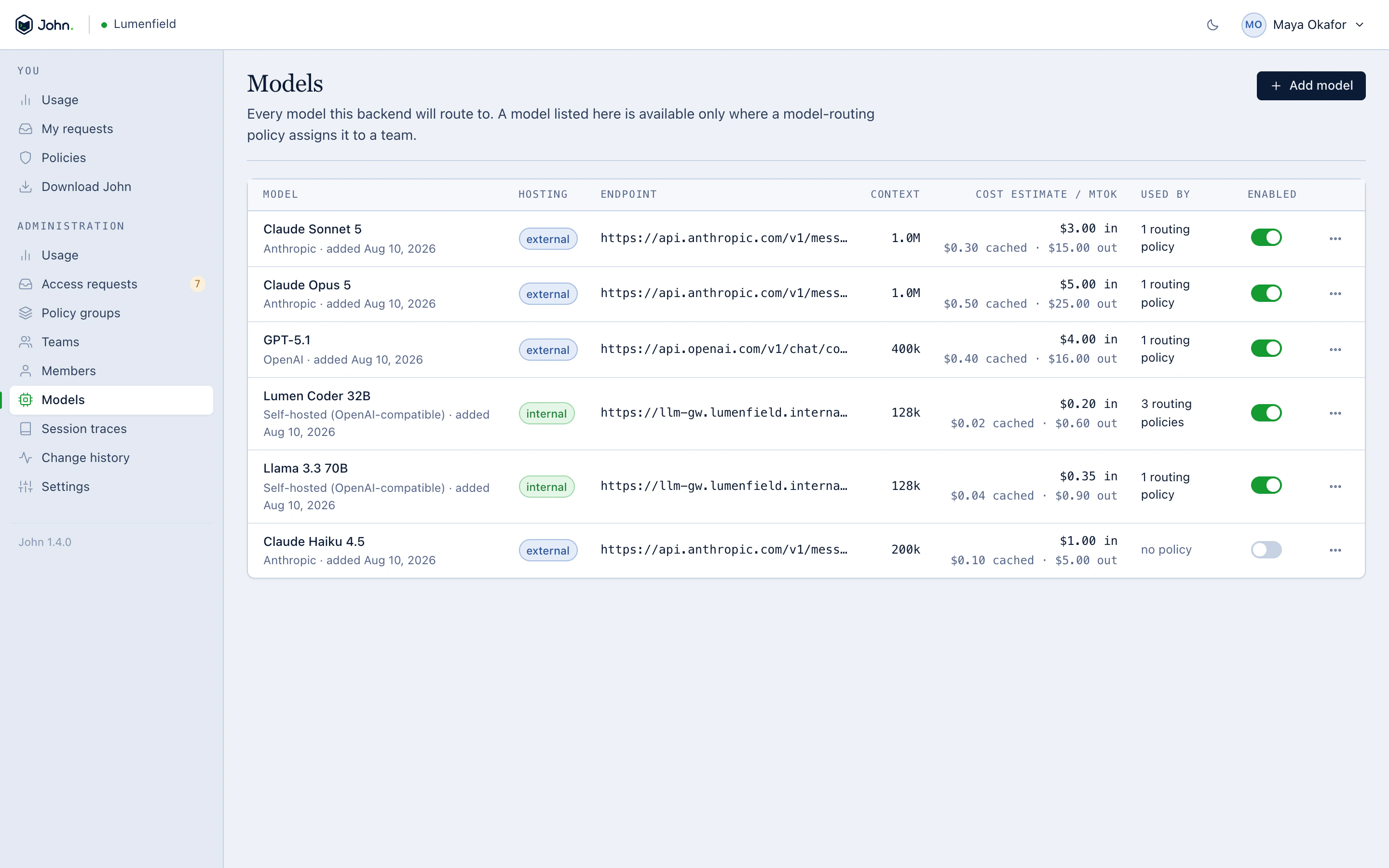Click the Lumenfield workspace name
Viewport: 1389px width, 868px height.
point(145,24)
